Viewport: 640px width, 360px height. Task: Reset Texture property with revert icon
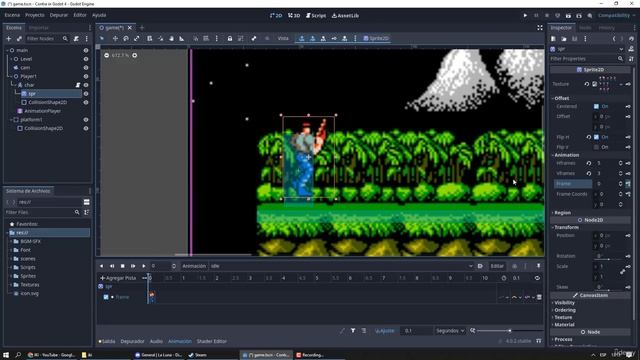pyautogui.click(x=587, y=84)
